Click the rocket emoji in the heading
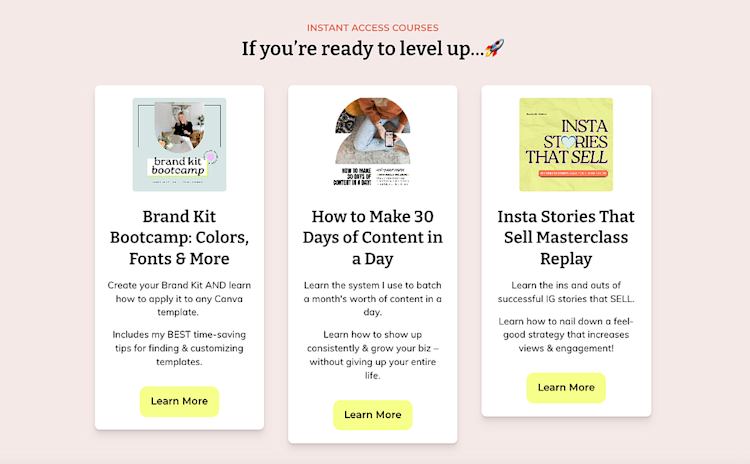 (x=495, y=48)
